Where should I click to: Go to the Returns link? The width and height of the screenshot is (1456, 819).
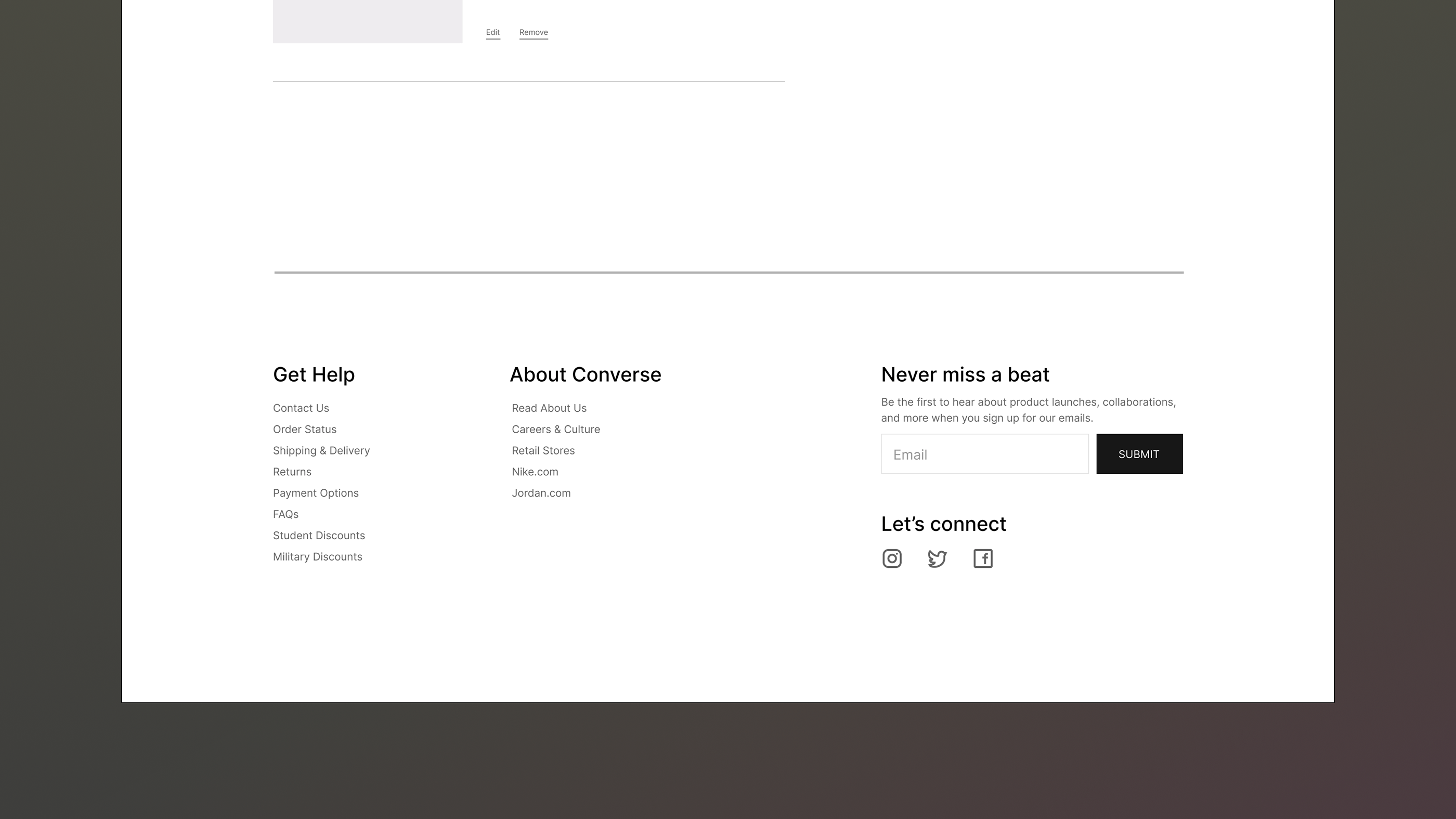[x=292, y=472]
